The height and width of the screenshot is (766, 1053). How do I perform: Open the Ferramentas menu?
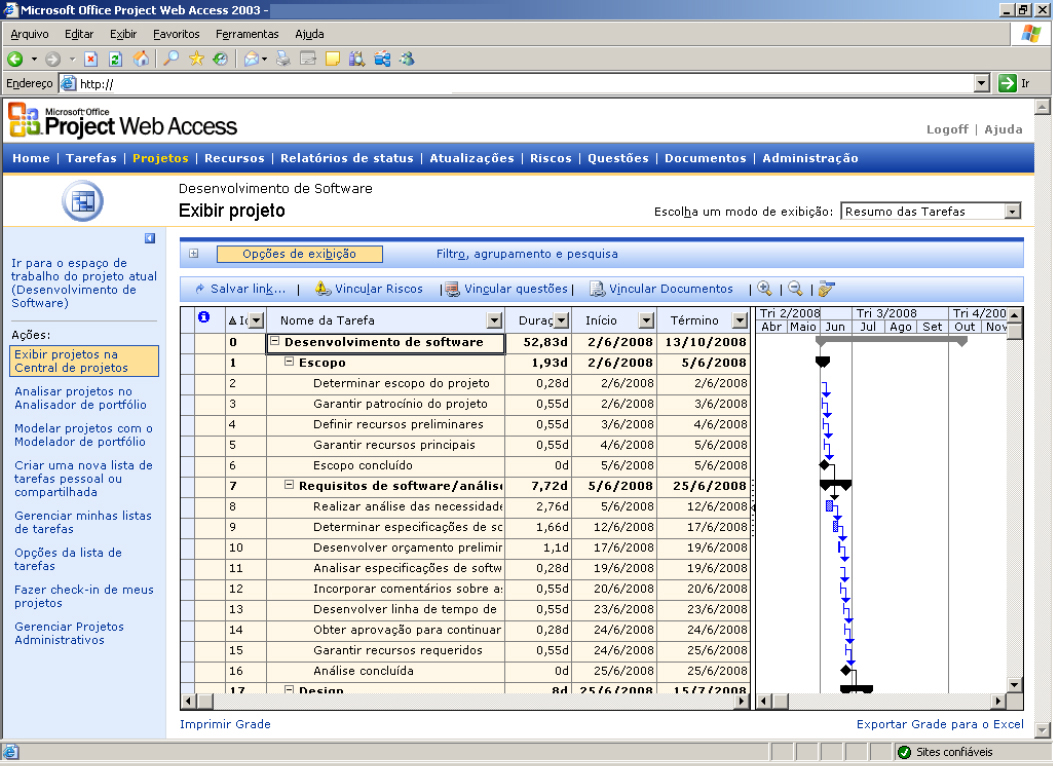click(x=247, y=34)
